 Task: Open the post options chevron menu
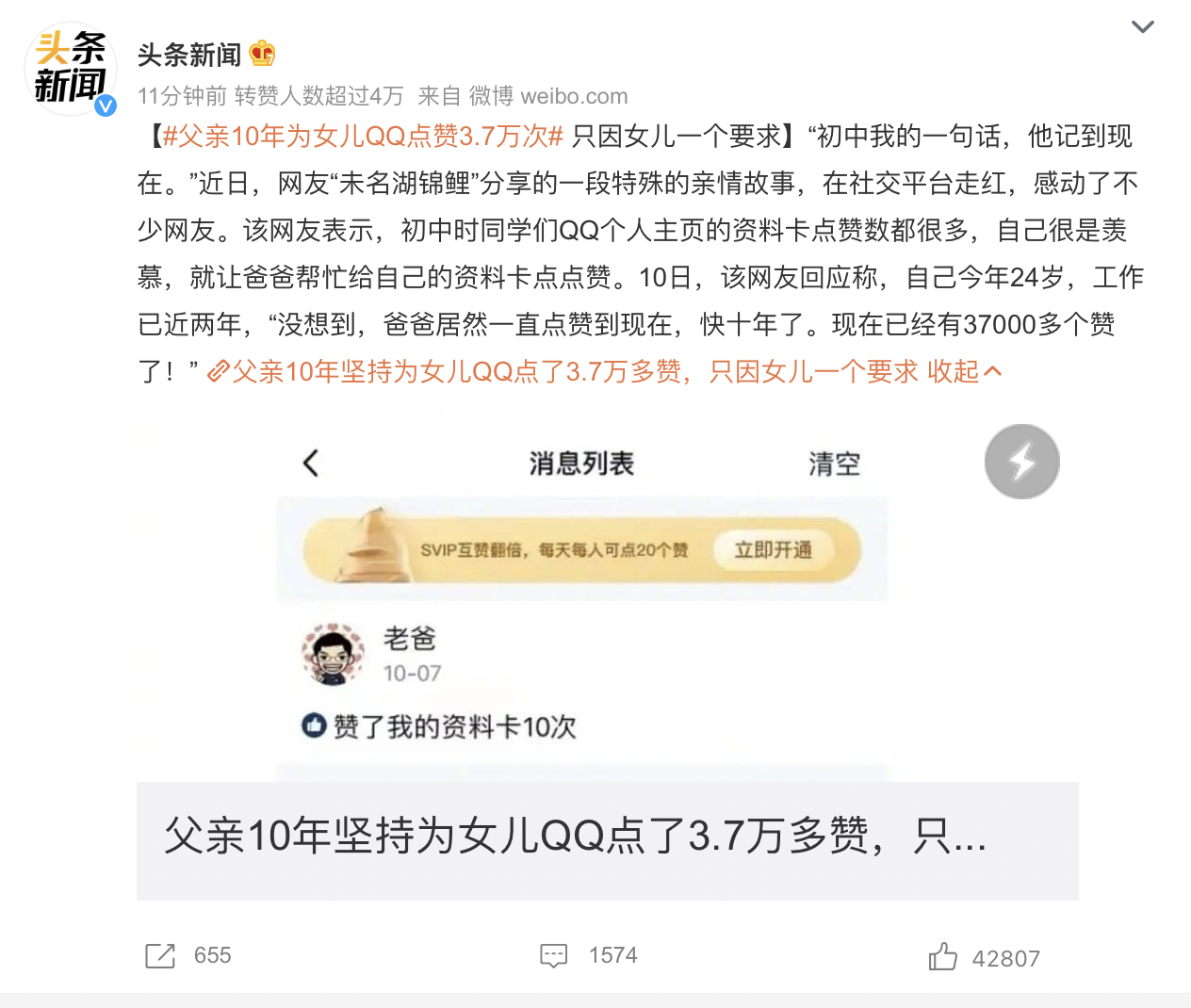pyautogui.click(x=1143, y=26)
